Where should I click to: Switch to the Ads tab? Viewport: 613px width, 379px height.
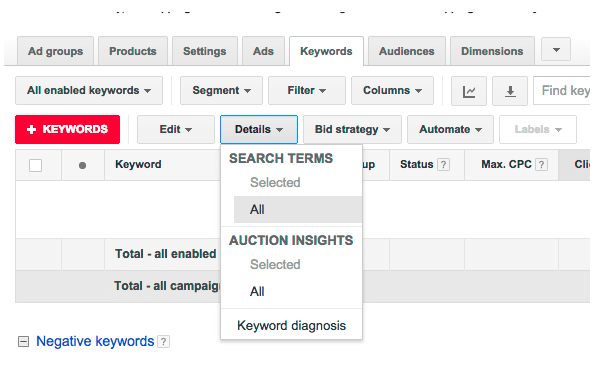(263, 51)
